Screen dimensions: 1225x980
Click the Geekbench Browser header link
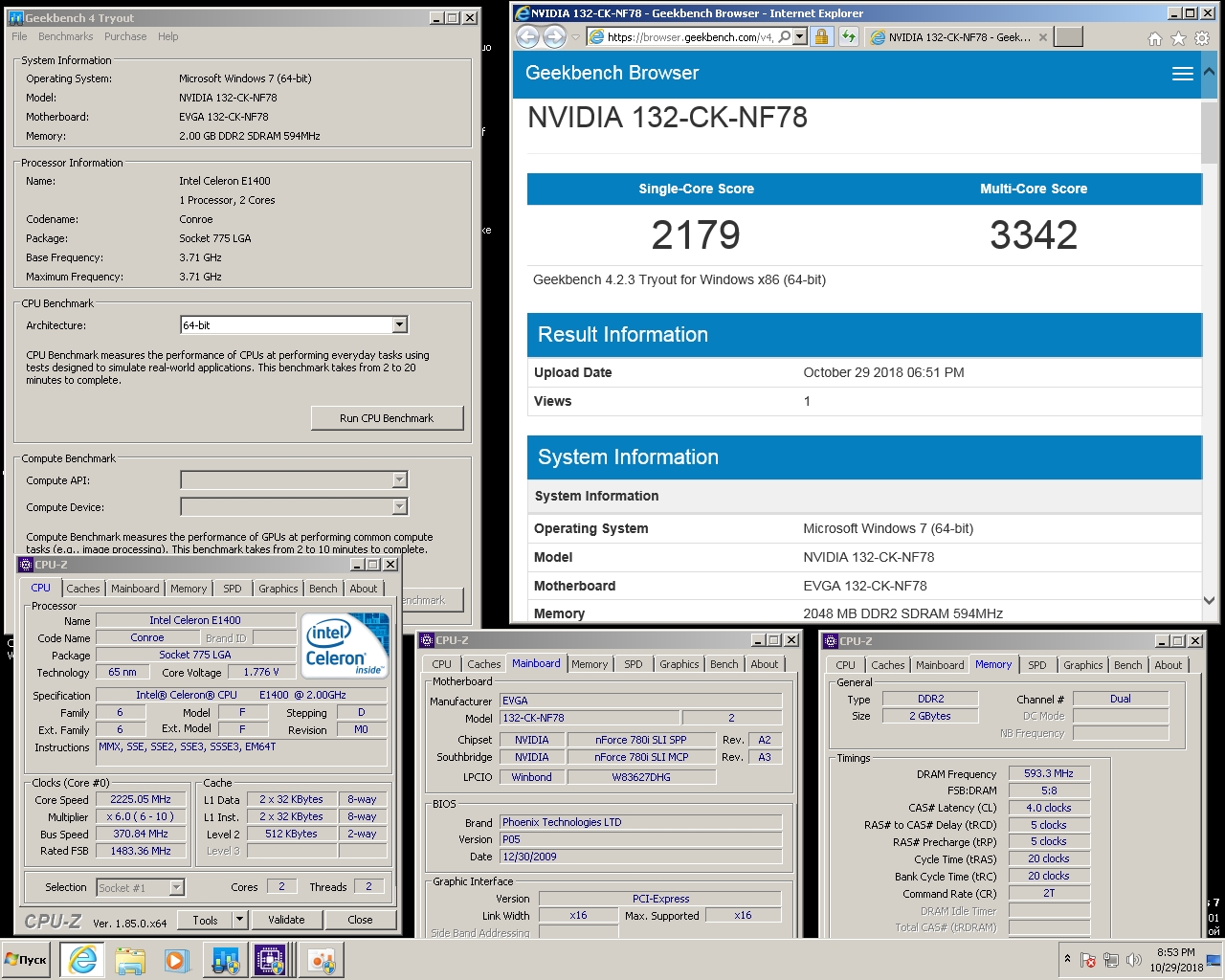[612, 74]
